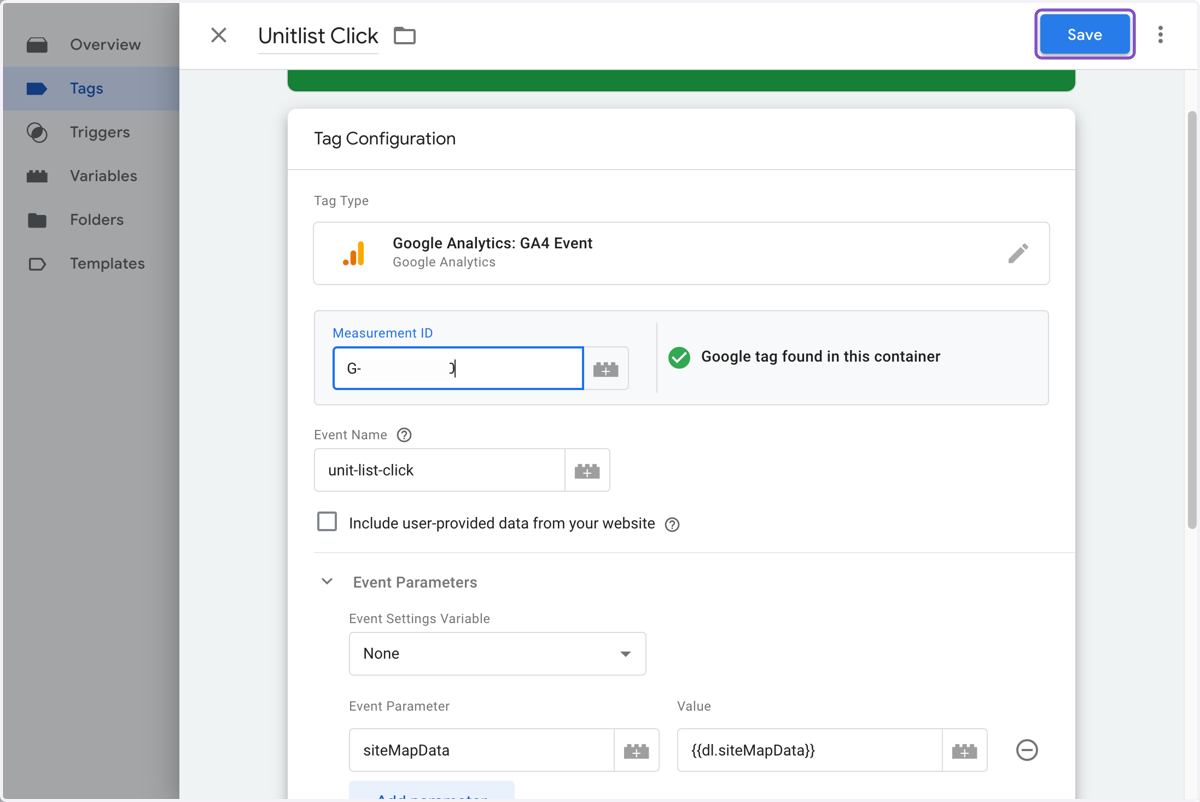Open Overview in the sidebar
The image size is (1200, 802).
(105, 44)
